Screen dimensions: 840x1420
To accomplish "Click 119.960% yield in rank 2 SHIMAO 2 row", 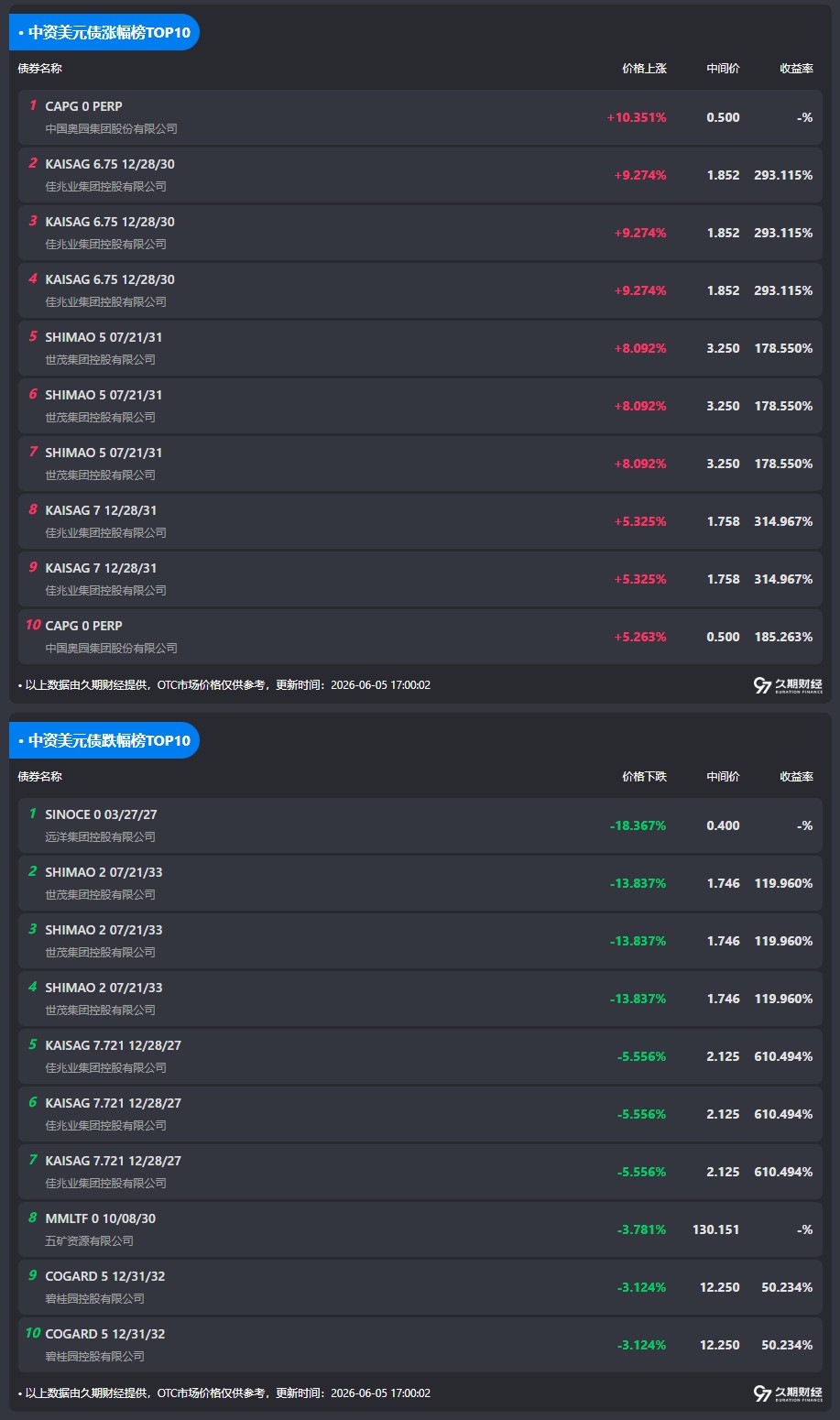I will point(783,883).
